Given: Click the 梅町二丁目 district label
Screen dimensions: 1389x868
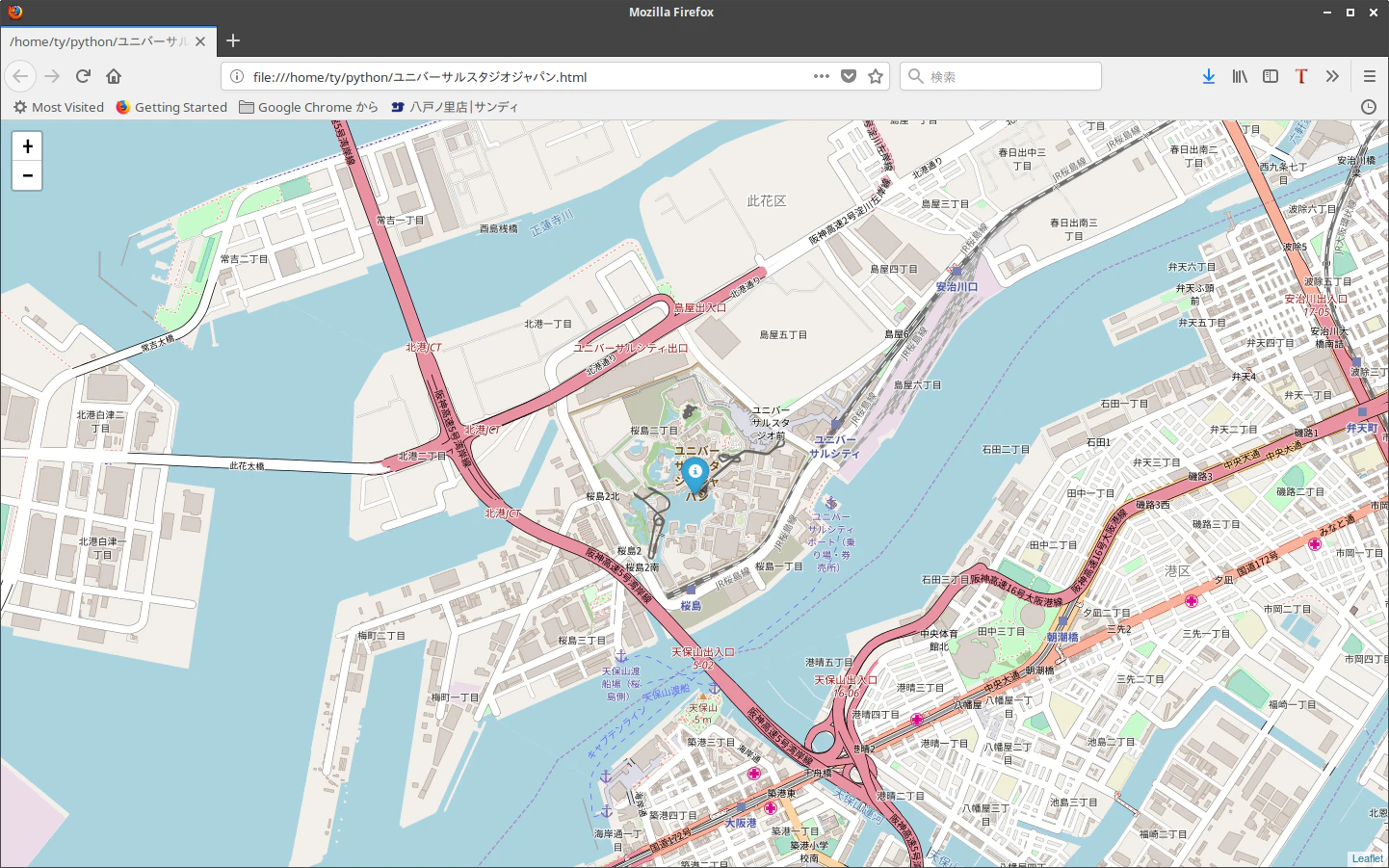Looking at the screenshot, I should 381,636.
